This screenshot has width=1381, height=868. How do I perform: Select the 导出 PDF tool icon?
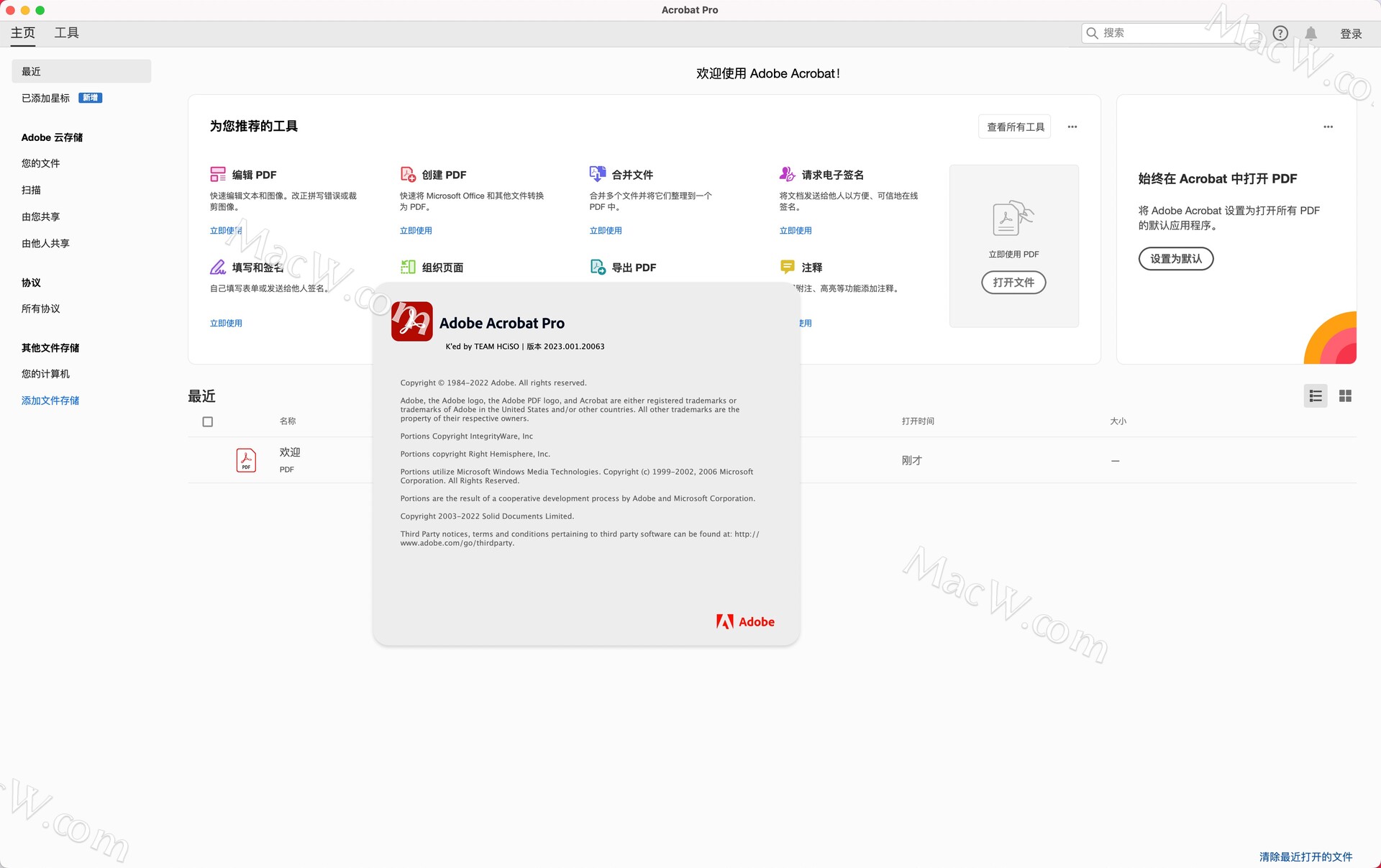(597, 267)
